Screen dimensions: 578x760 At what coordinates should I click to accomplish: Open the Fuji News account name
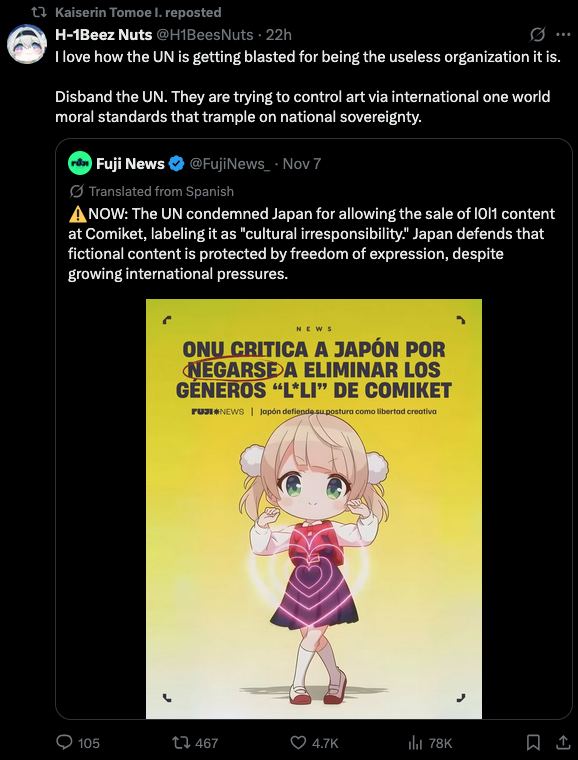point(130,164)
